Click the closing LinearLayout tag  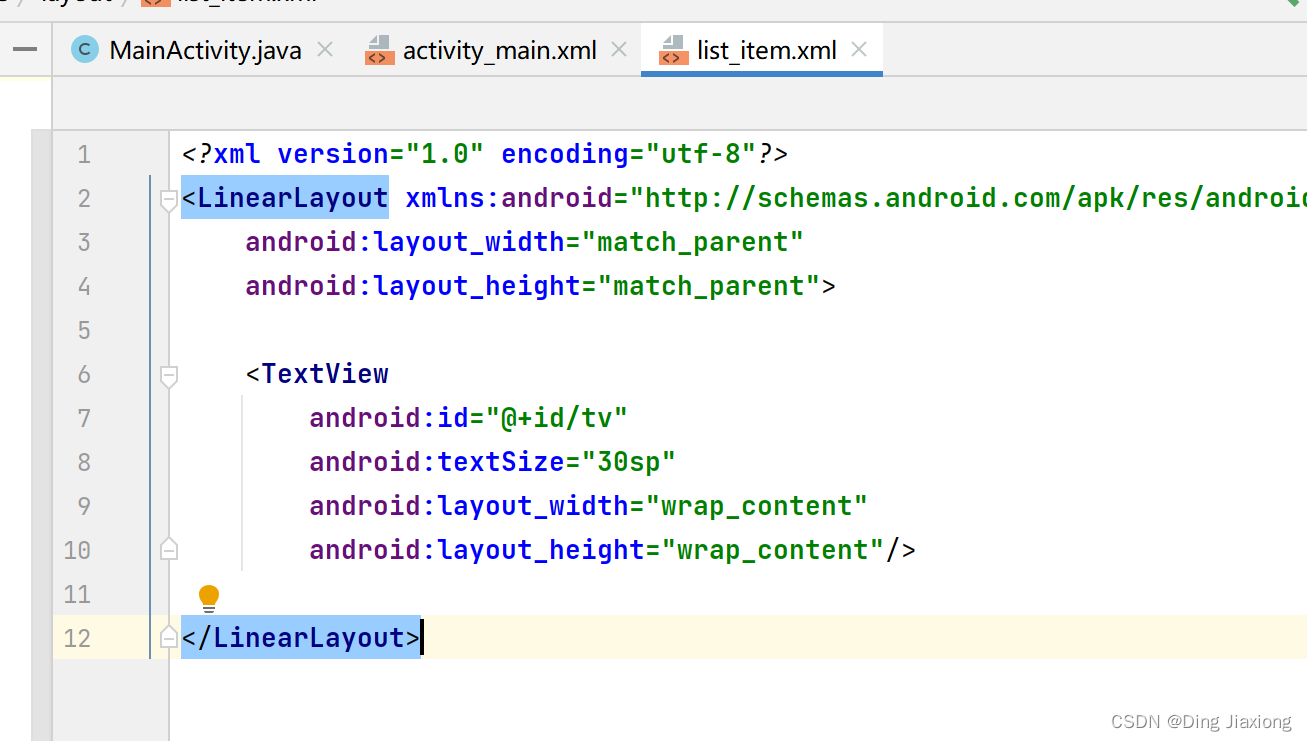coord(301,638)
